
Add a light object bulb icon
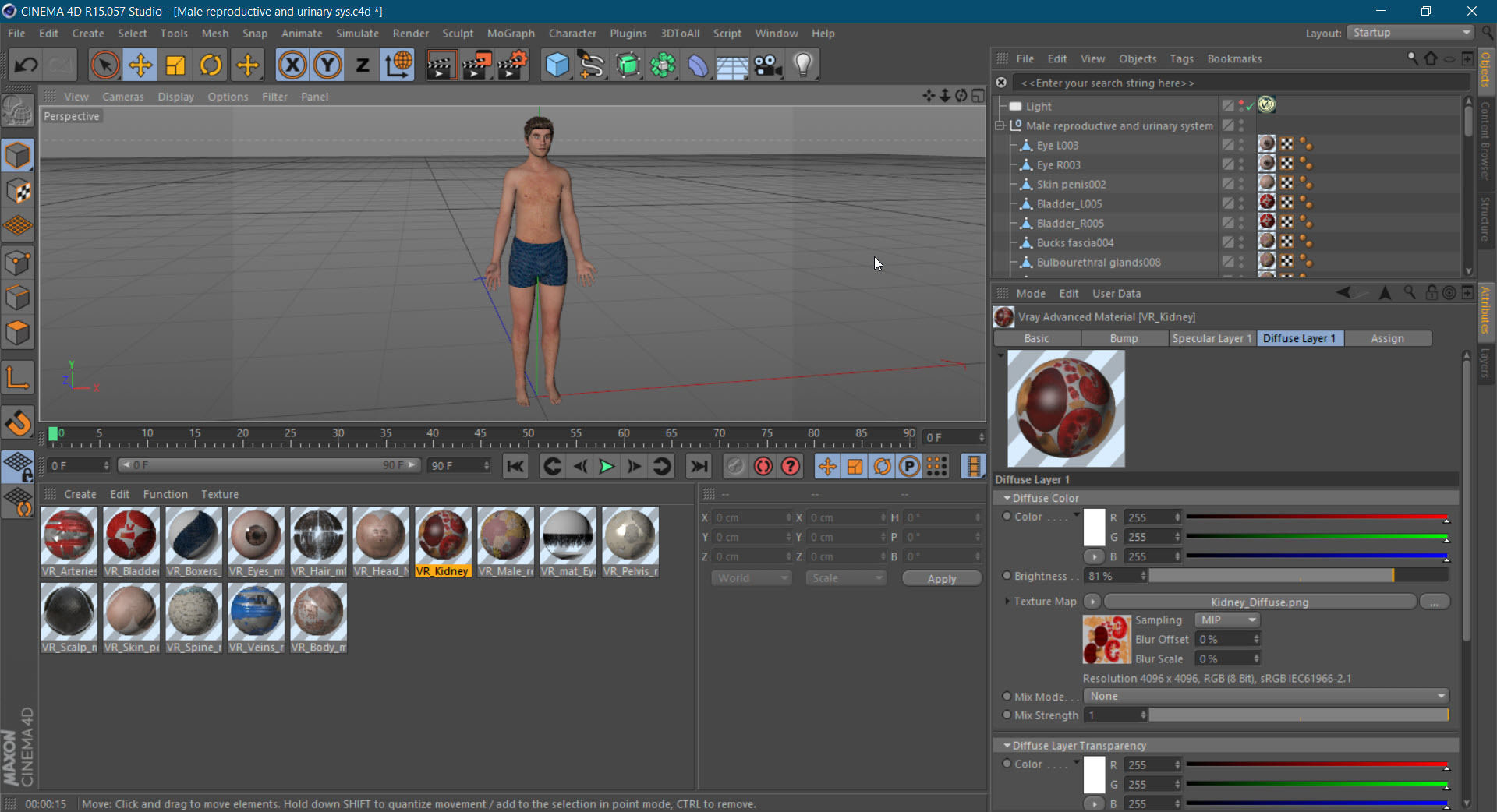803,65
